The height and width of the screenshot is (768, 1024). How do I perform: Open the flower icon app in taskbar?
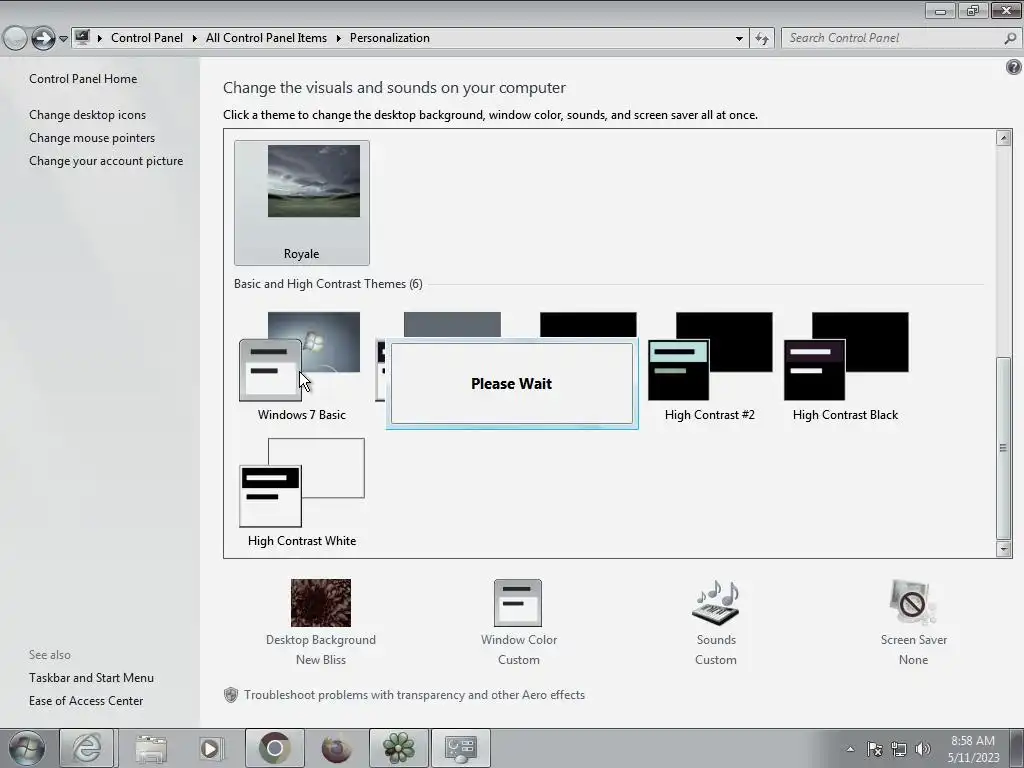coord(399,748)
